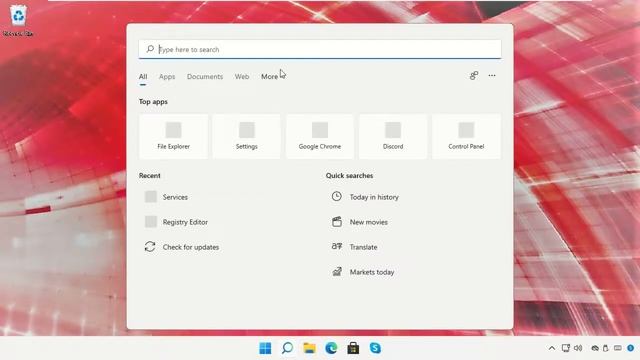Screen dimensions: 640x360
Task: Click the taskbar Search icon
Action: click(287, 348)
